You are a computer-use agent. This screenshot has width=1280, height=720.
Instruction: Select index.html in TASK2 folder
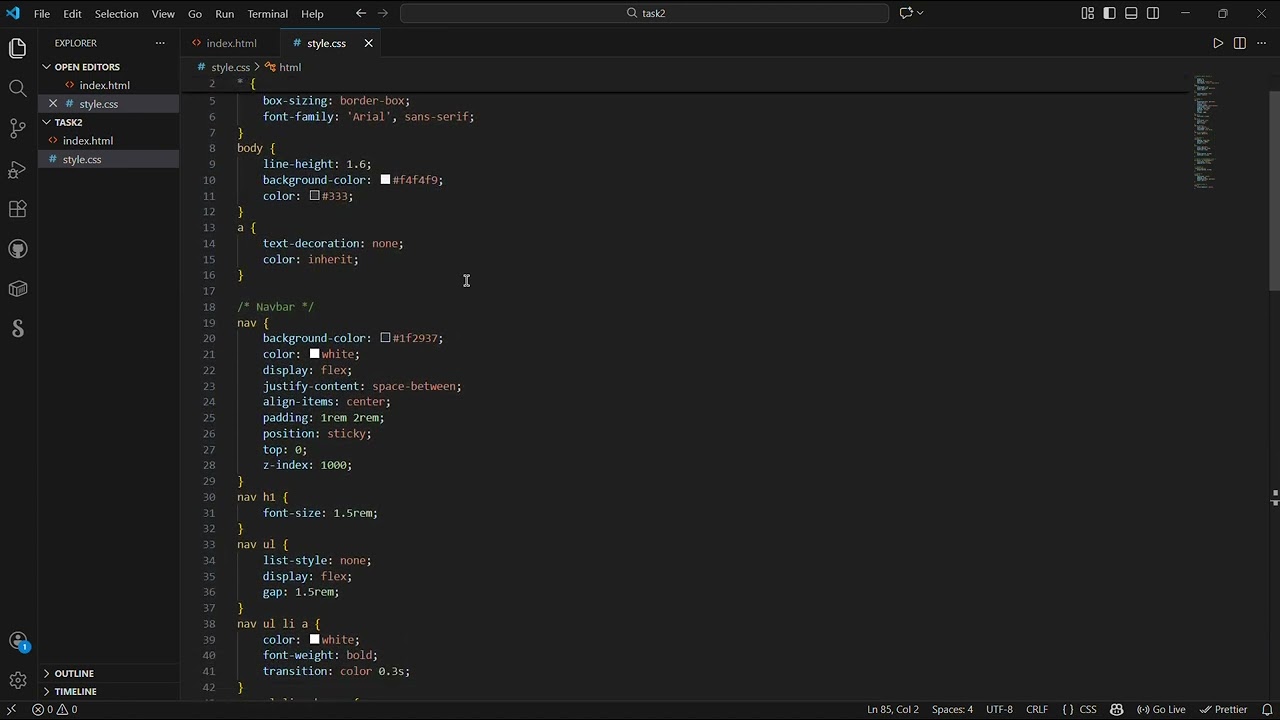88,141
